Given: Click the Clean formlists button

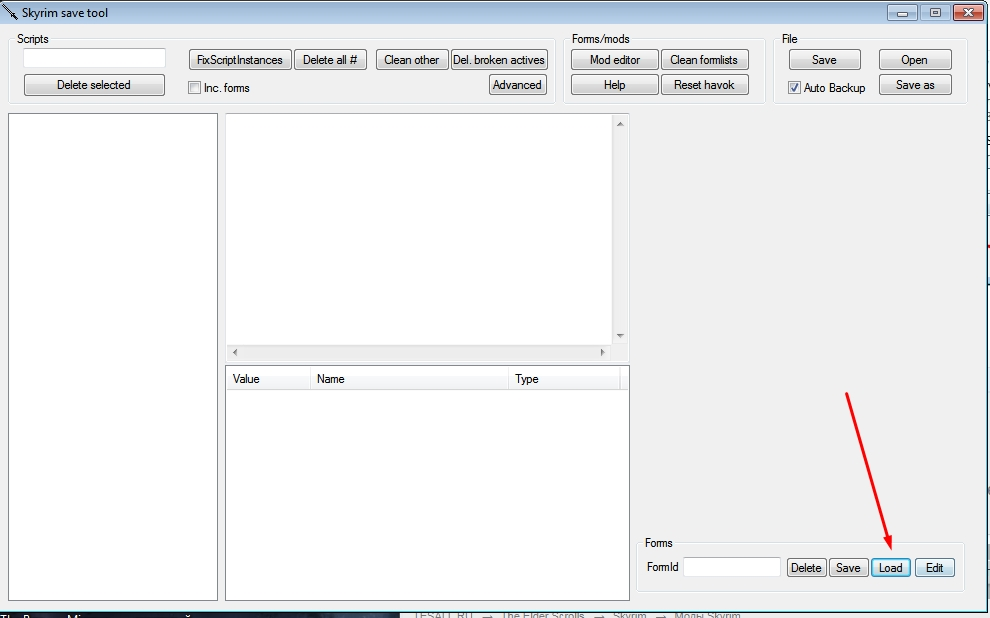Looking at the screenshot, I should click(x=705, y=60).
